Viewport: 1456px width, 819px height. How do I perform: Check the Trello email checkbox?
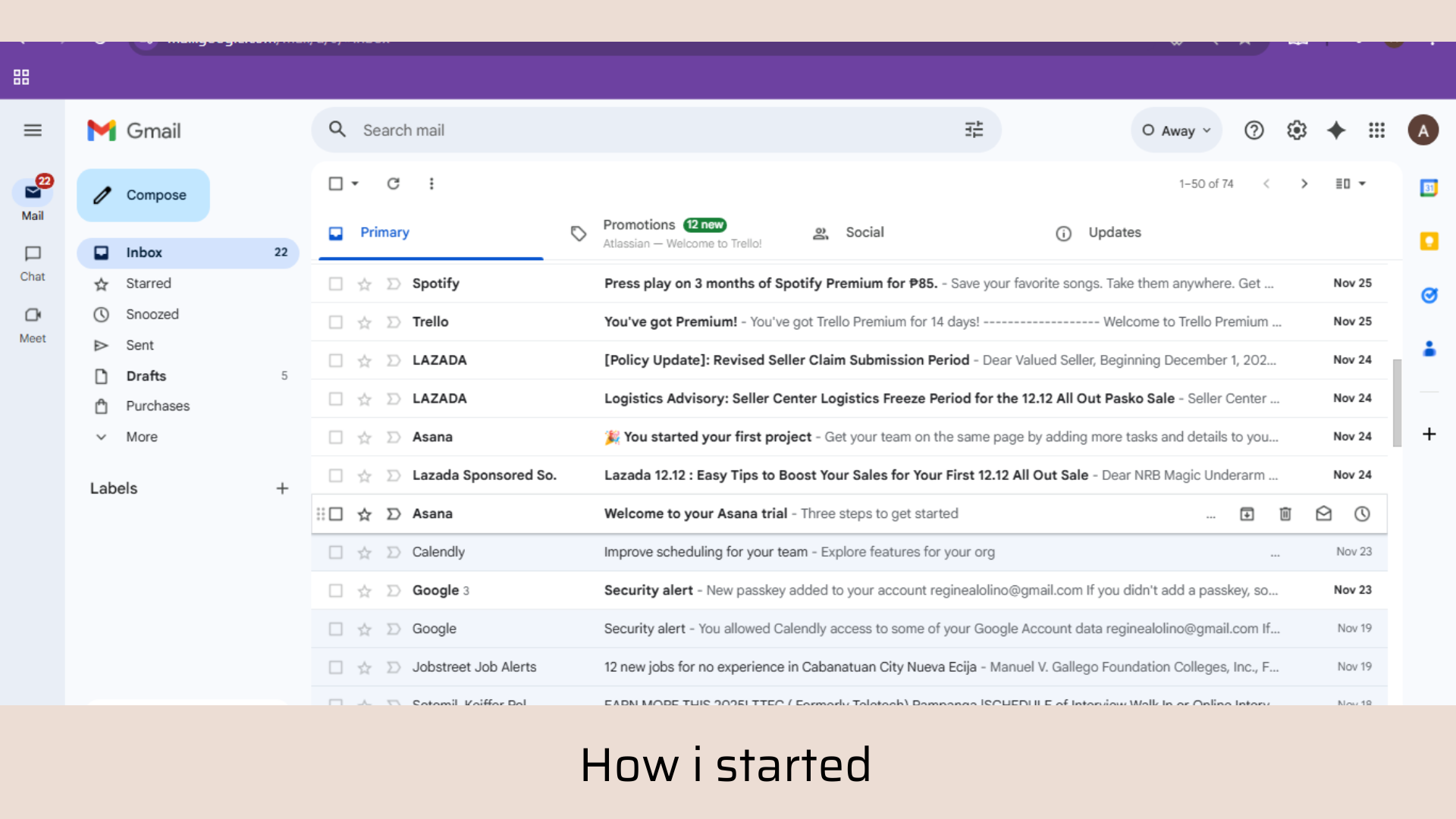click(x=335, y=322)
